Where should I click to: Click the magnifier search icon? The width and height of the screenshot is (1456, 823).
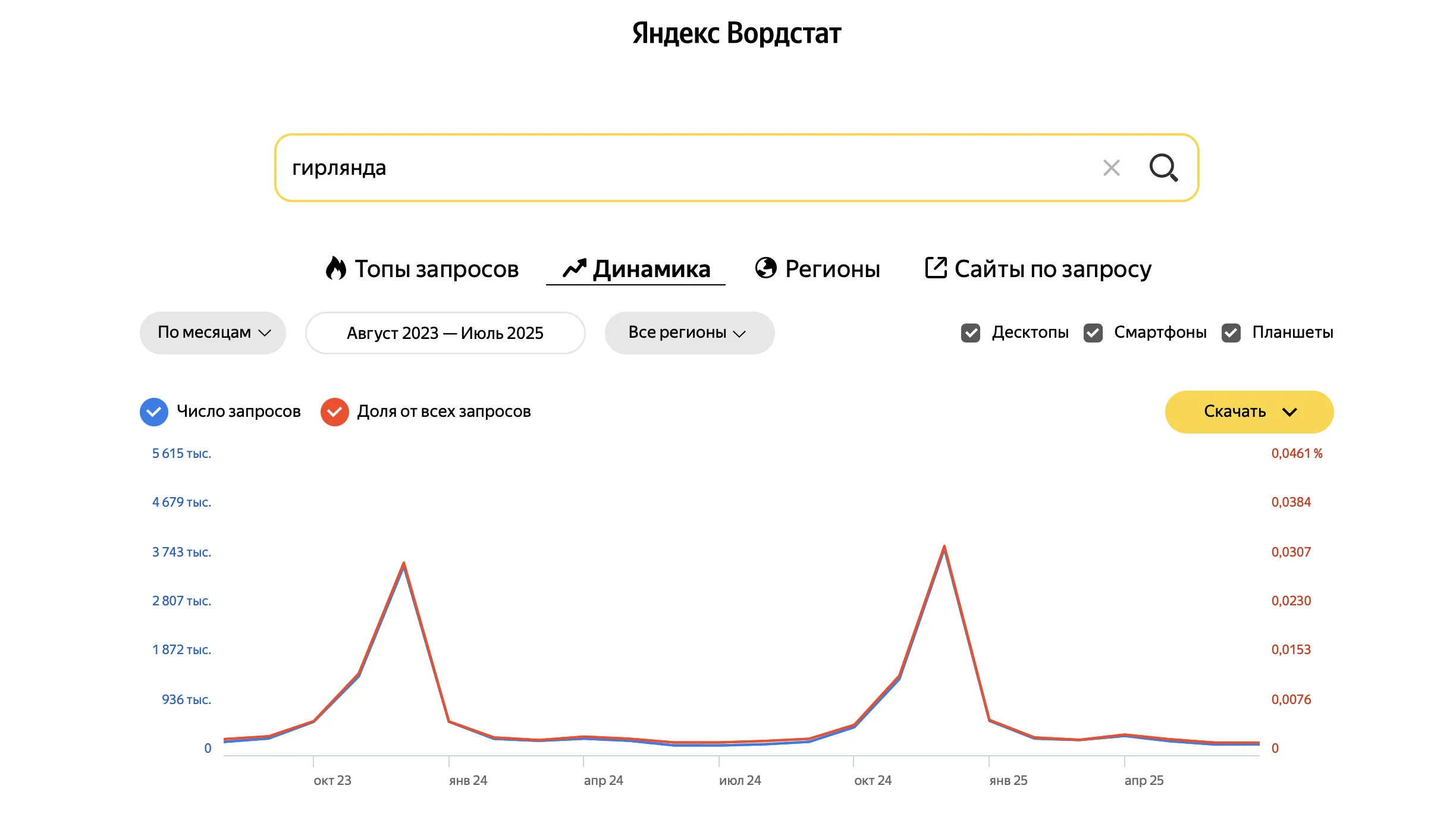click(1163, 168)
